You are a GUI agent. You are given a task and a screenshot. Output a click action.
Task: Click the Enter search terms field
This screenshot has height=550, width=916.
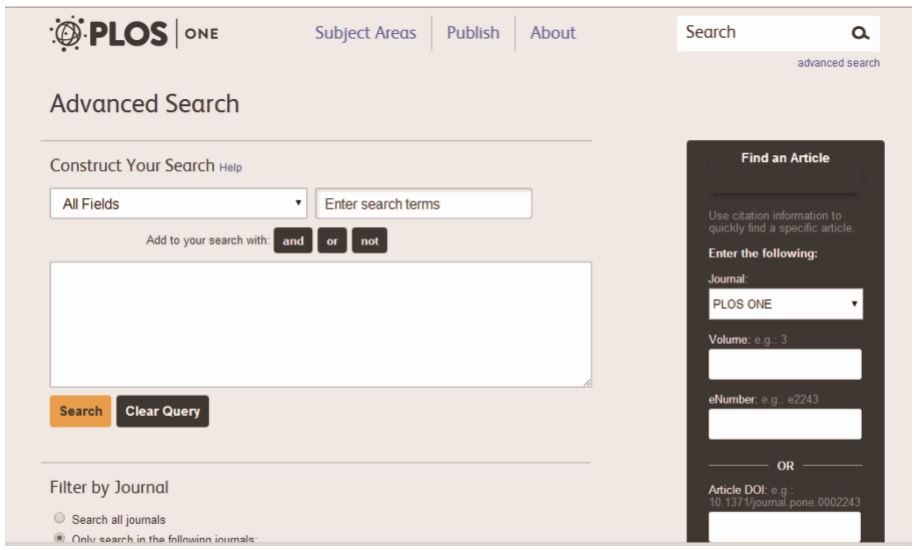424,203
